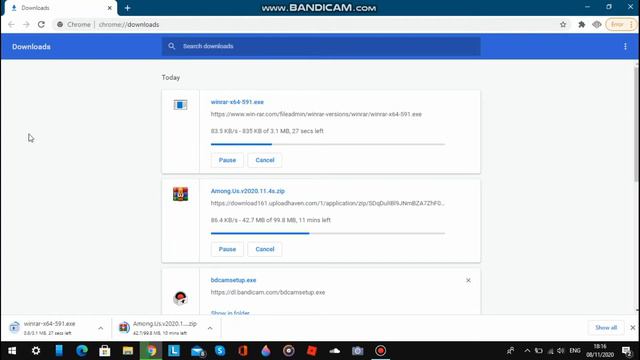Pause the winrar-x64-591.exe download
This screenshot has height=360, width=640.
227,160
